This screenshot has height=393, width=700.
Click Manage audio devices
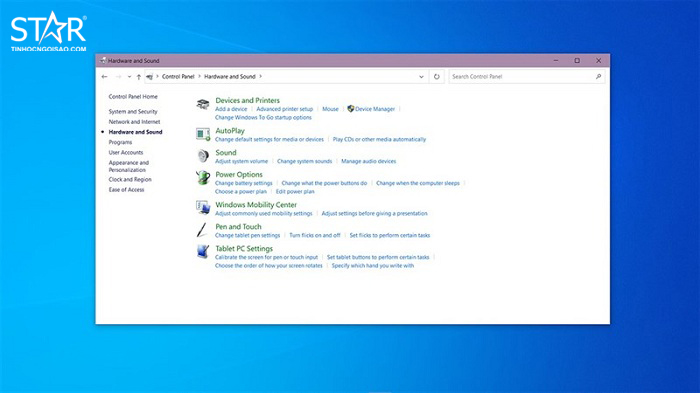click(368, 161)
